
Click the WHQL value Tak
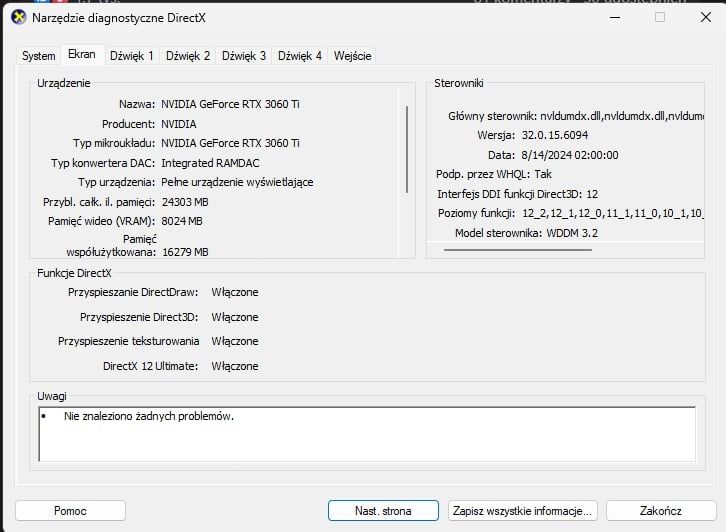[x=543, y=175]
